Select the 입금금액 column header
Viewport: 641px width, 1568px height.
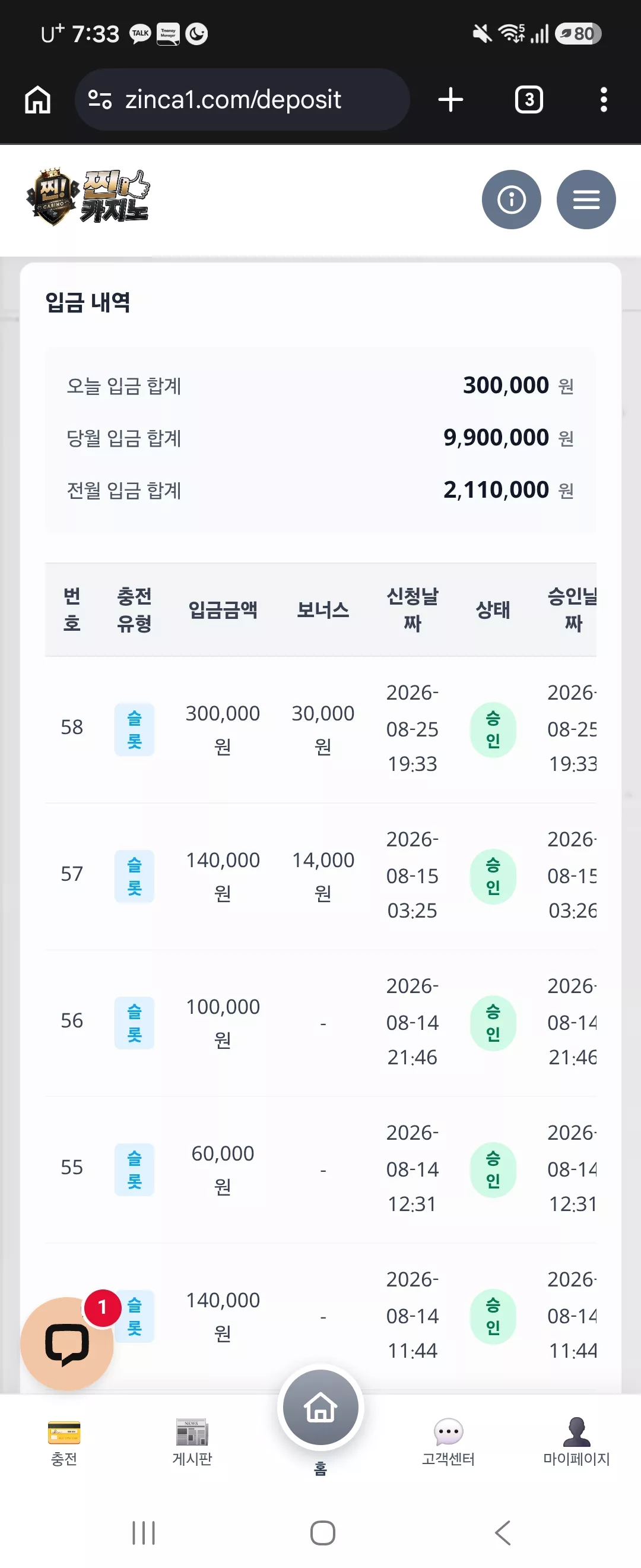223,609
